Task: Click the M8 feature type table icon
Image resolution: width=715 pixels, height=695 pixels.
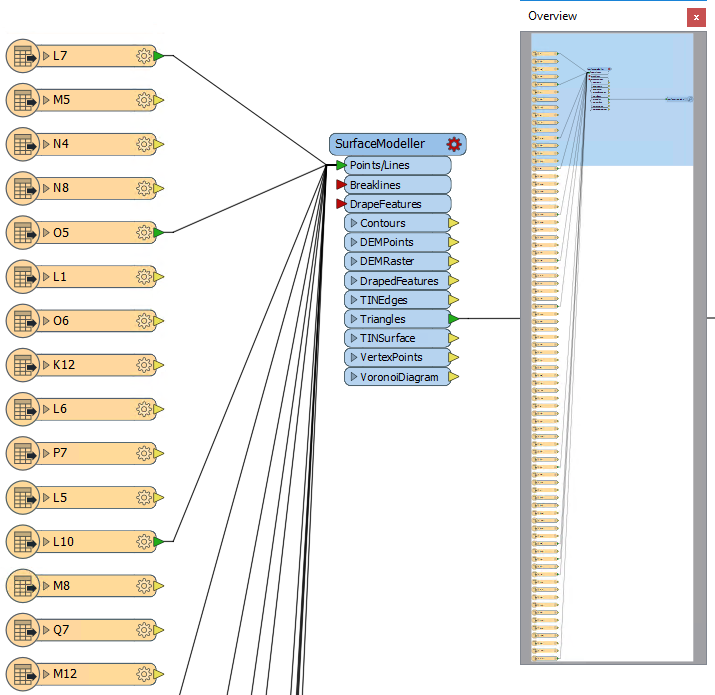Action: tap(23, 586)
